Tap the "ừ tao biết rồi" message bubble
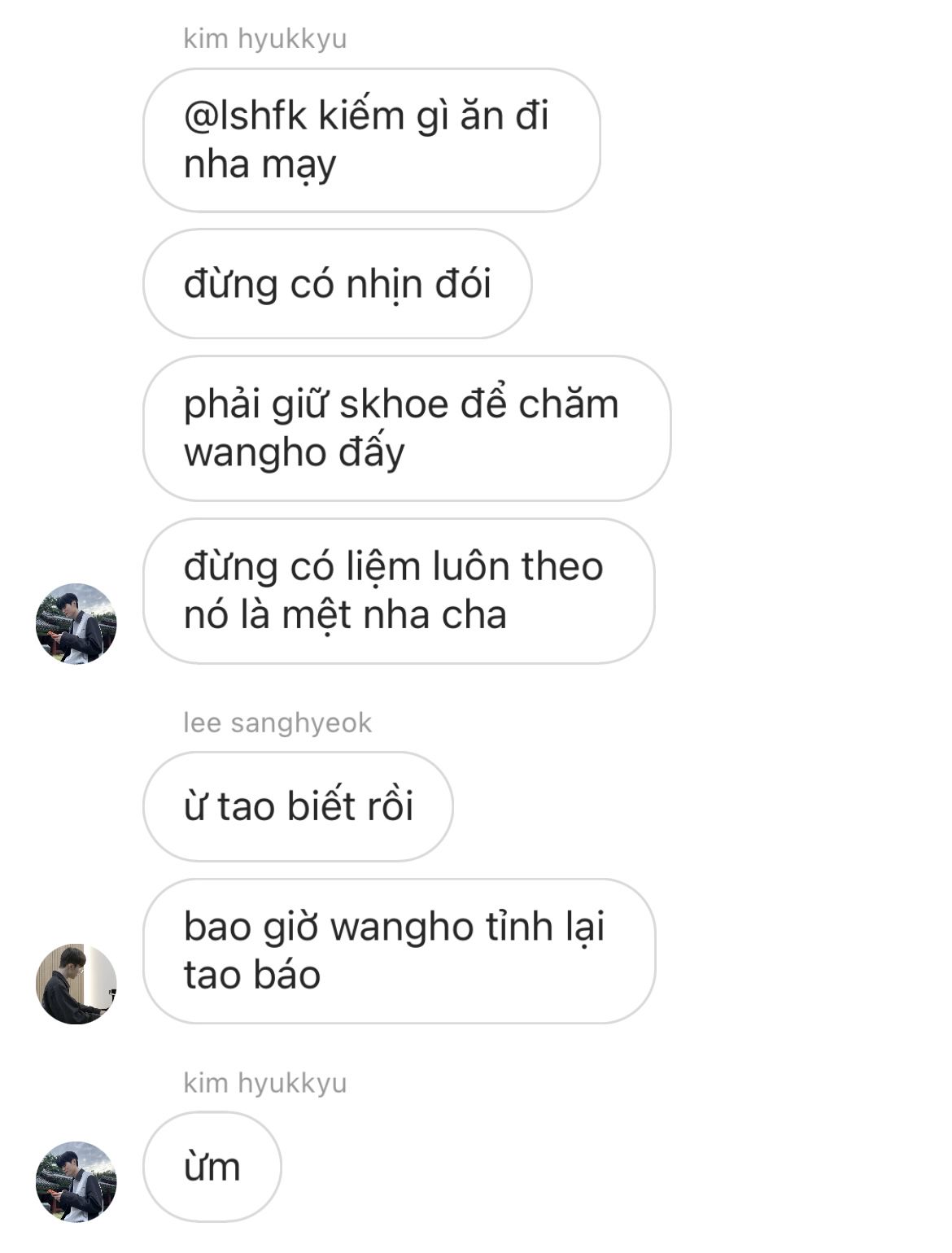Screen dimensions: 952x1253 (x=298, y=806)
